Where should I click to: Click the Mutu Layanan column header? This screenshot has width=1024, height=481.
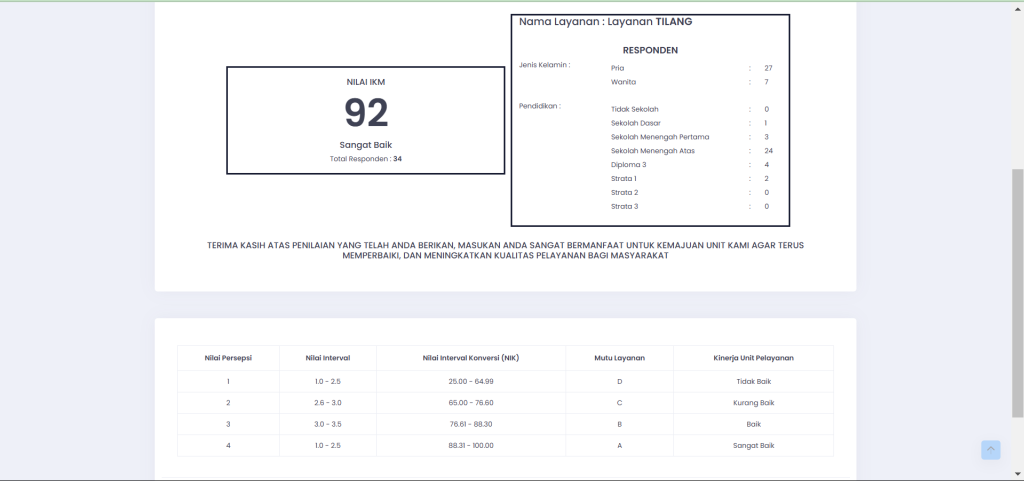pos(620,357)
